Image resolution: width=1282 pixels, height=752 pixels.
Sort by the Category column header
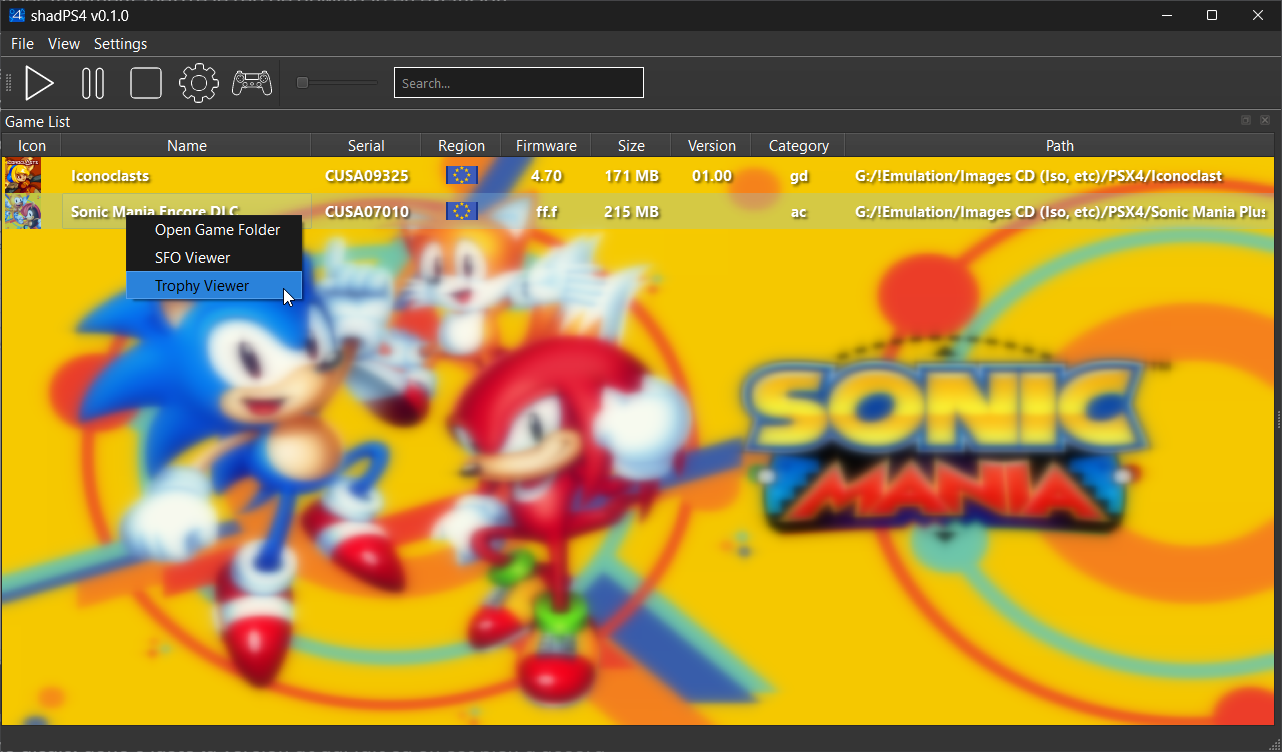(798, 146)
